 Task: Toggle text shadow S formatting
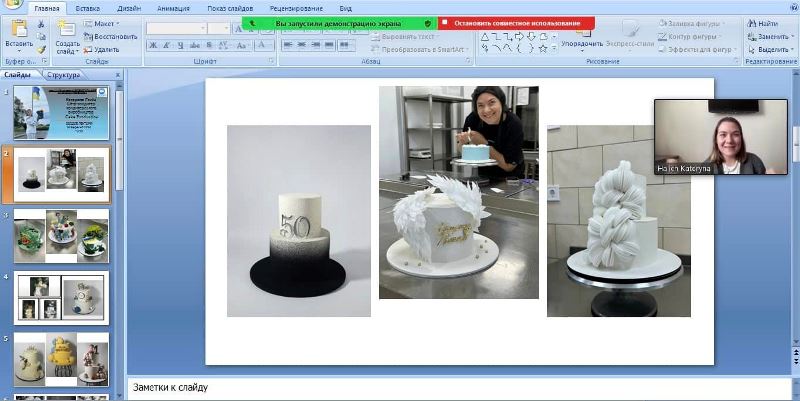[209, 45]
